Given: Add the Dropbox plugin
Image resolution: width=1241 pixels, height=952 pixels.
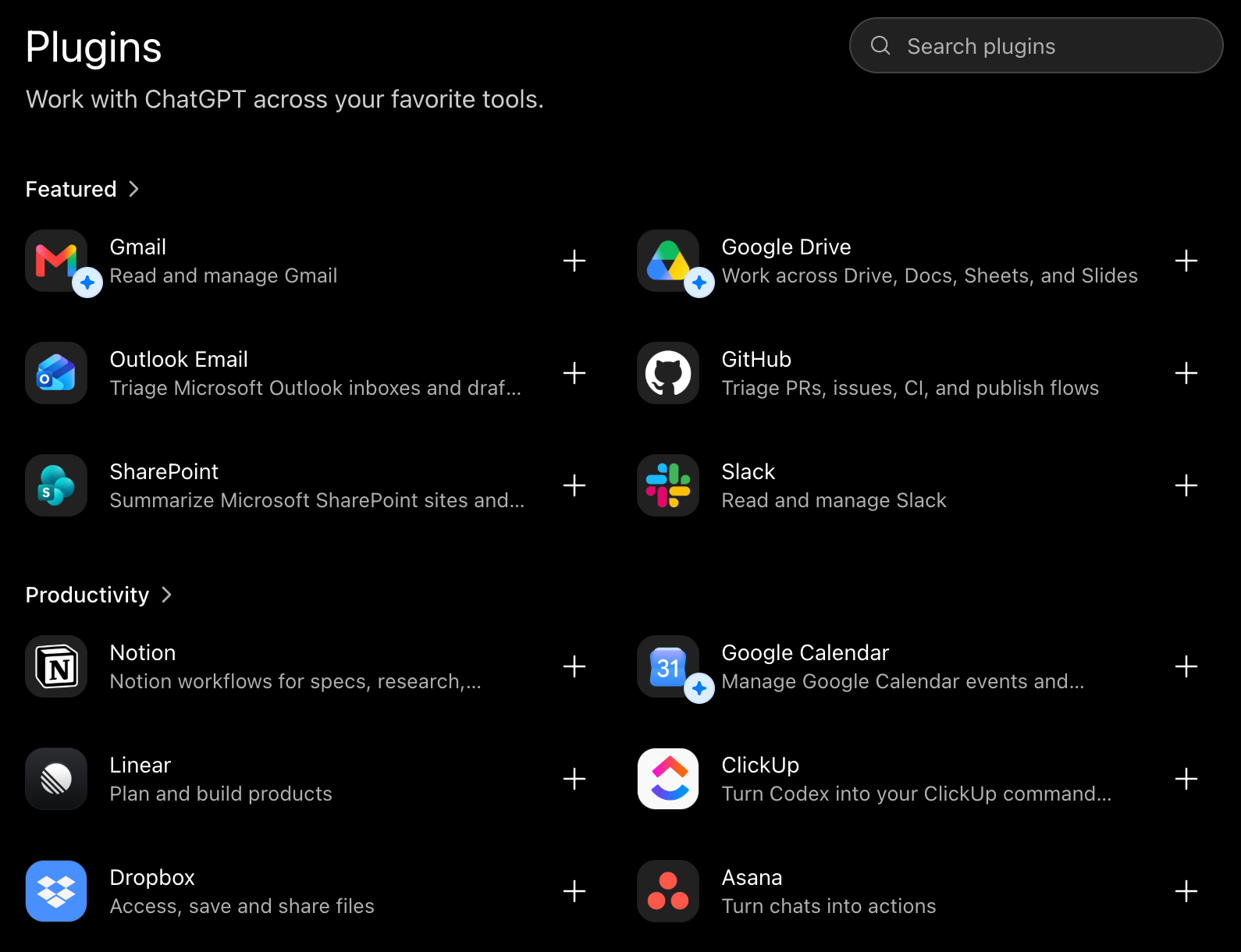Looking at the screenshot, I should (x=574, y=891).
